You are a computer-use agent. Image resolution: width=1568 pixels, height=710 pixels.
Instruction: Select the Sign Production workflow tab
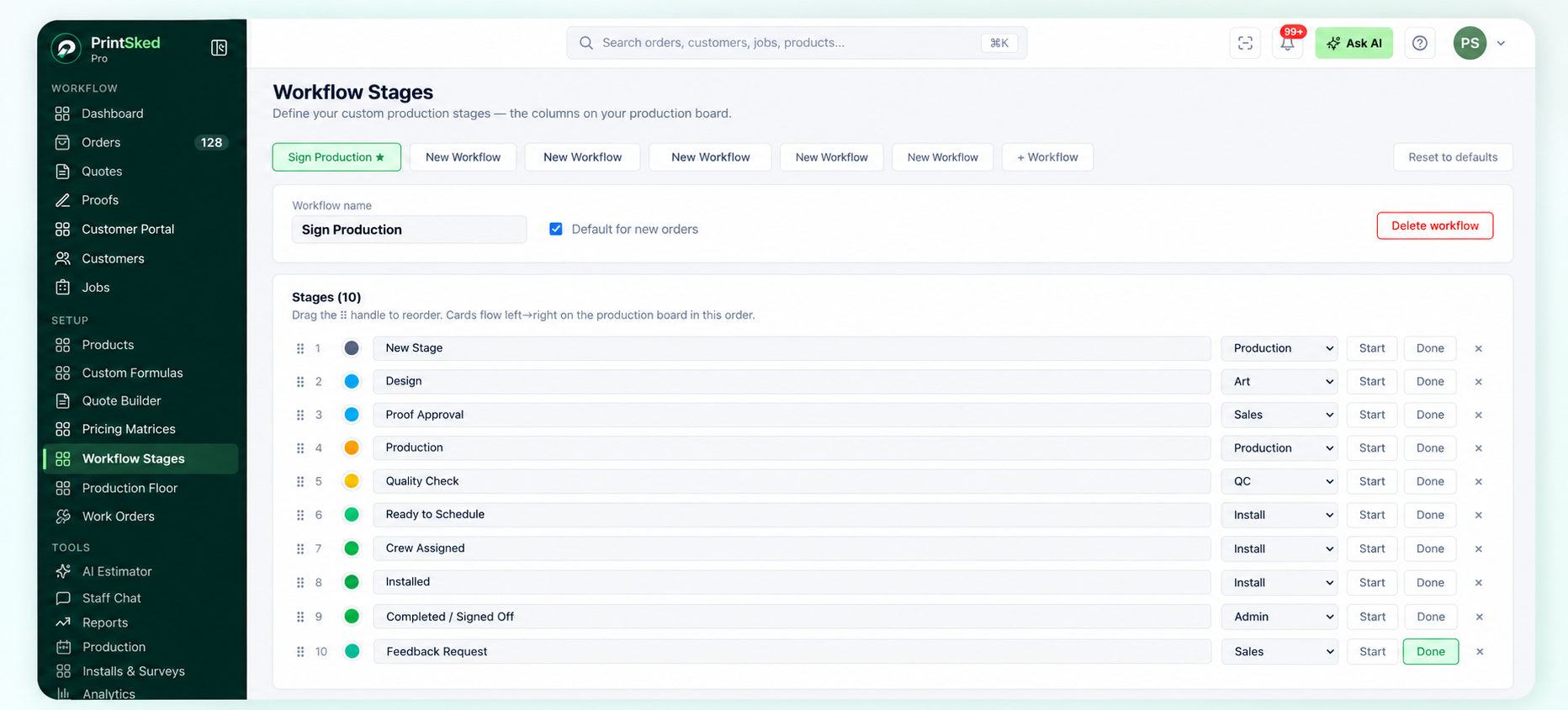click(x=336, y=157)
